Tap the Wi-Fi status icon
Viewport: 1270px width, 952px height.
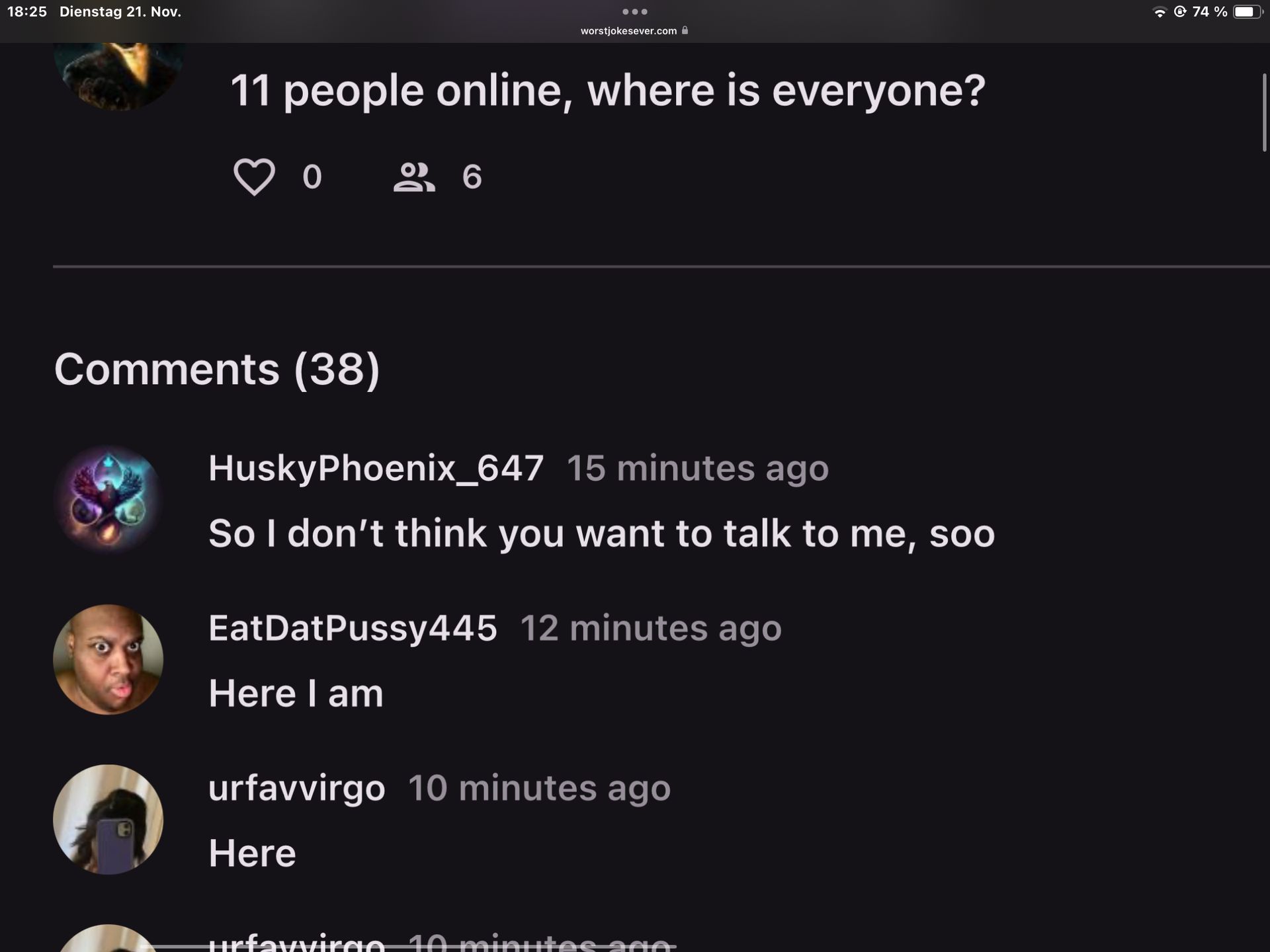point(1160,12)
